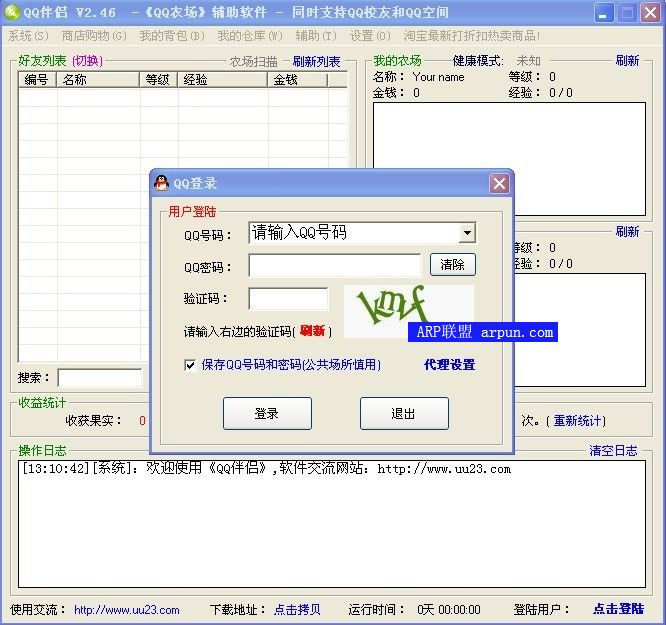Click the 切换 link in 好友列表
Viewport: 666px width, 625px height.
coord(87,61)
